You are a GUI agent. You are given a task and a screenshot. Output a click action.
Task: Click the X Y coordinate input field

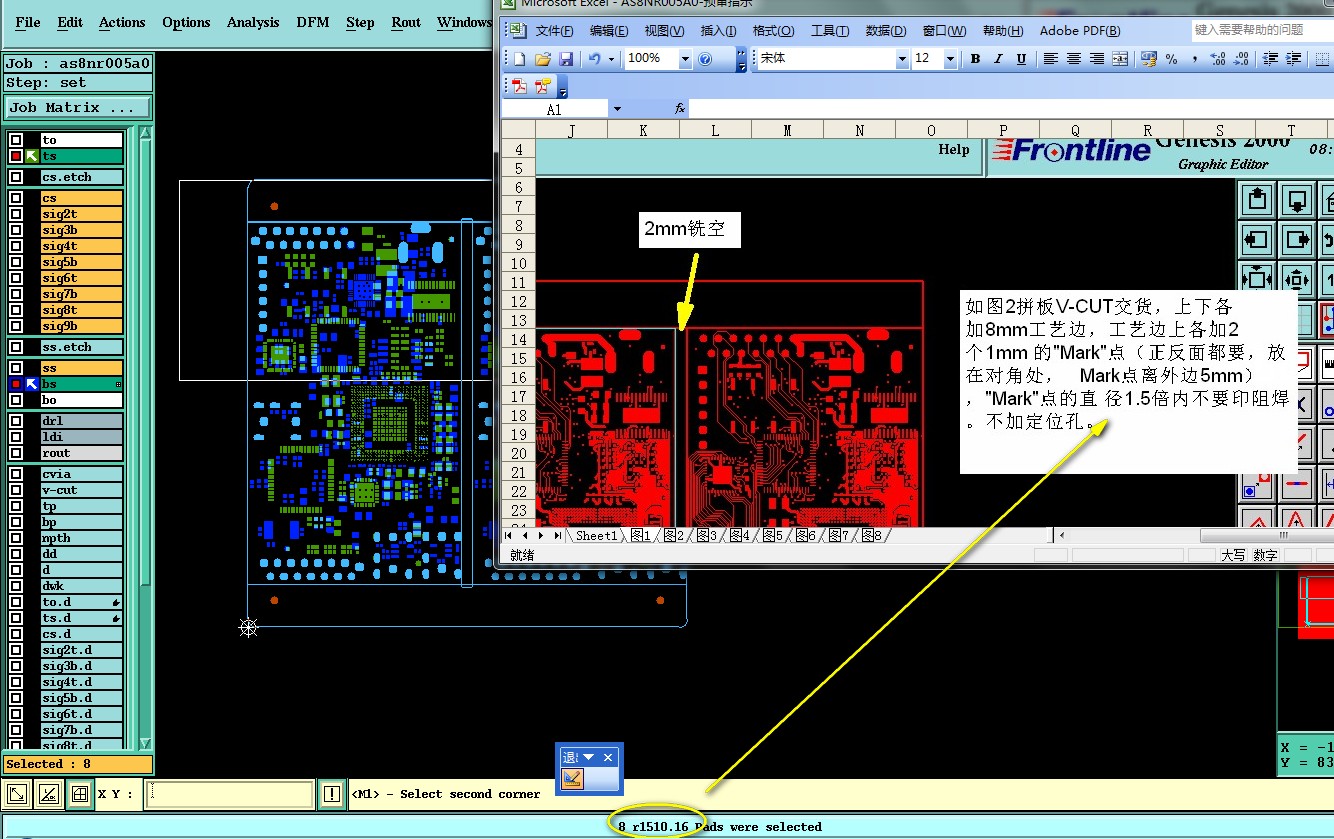230,795
